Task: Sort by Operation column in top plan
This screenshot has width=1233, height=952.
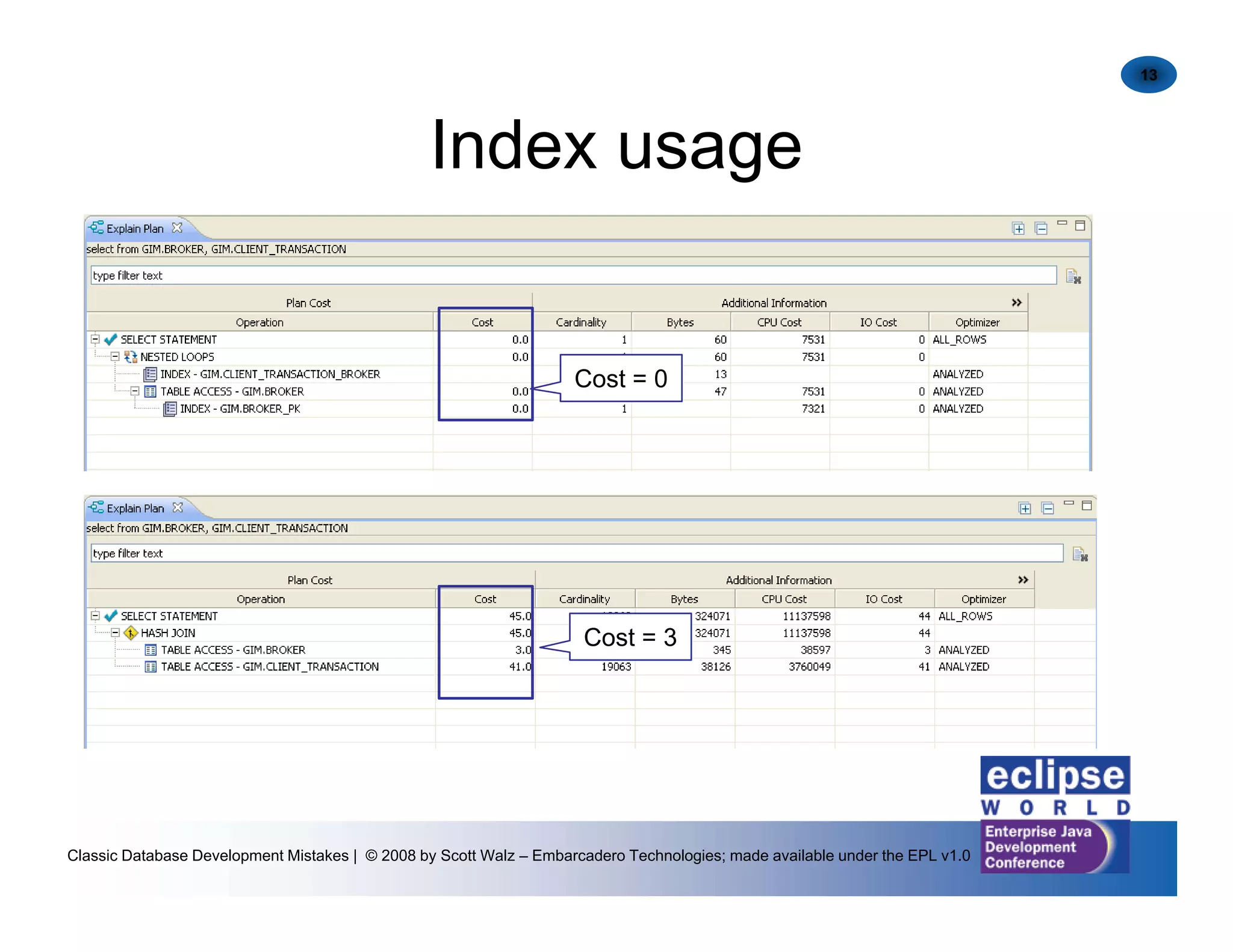Action: (259, 323)
